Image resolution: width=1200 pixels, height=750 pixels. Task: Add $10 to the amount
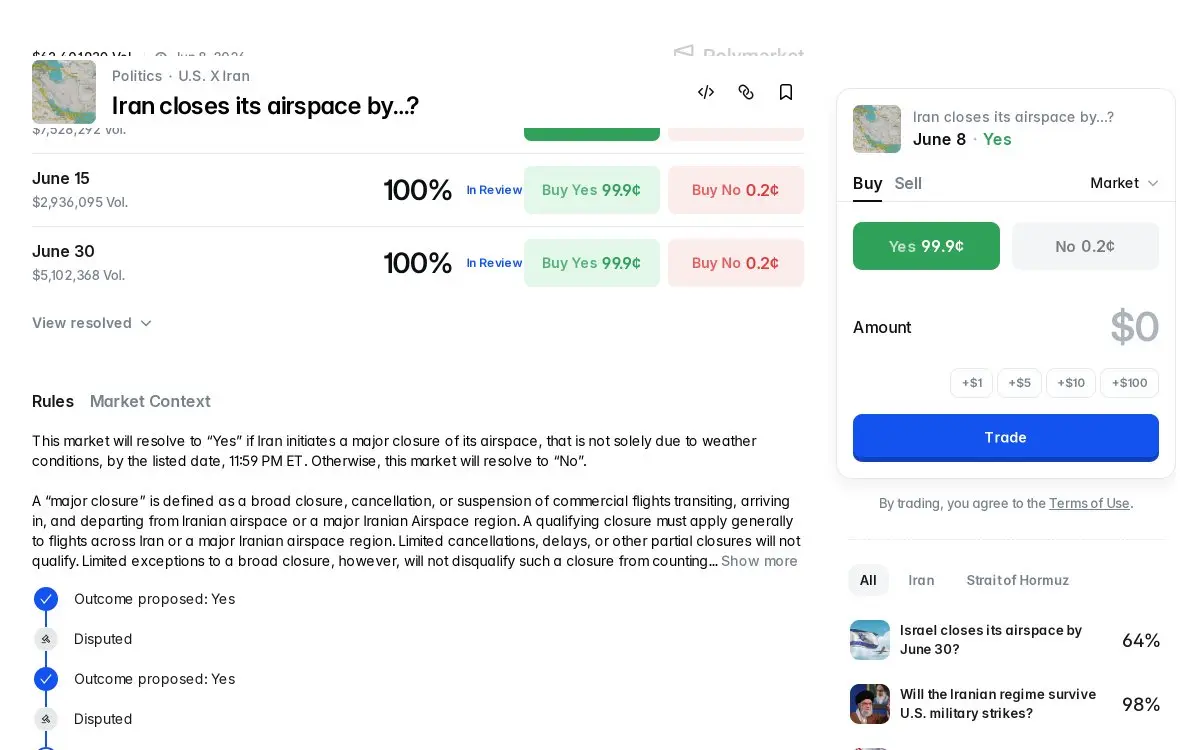[1071, 383]
